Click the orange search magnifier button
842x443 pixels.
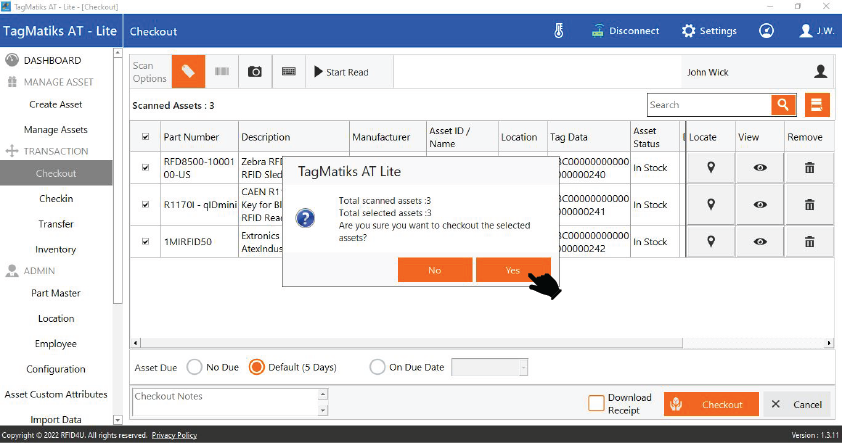(783, 105)
